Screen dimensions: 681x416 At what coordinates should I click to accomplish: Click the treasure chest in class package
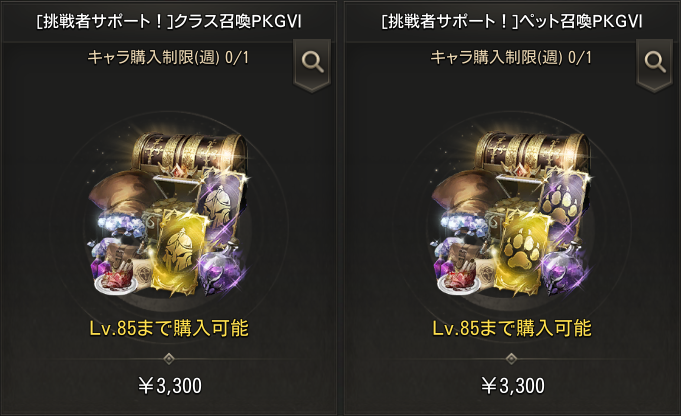(x=189, y=155)
